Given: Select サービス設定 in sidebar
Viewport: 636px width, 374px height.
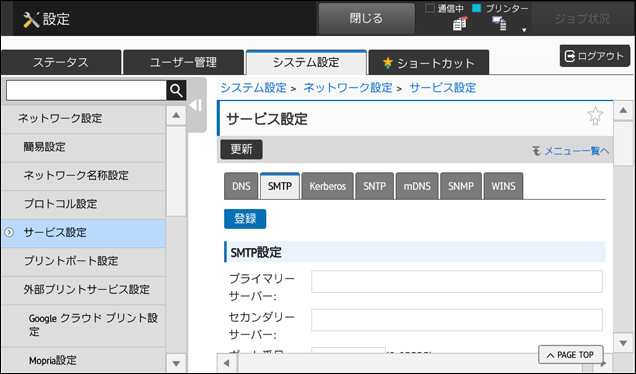Looking at the screenshot, I should (83, 233).
